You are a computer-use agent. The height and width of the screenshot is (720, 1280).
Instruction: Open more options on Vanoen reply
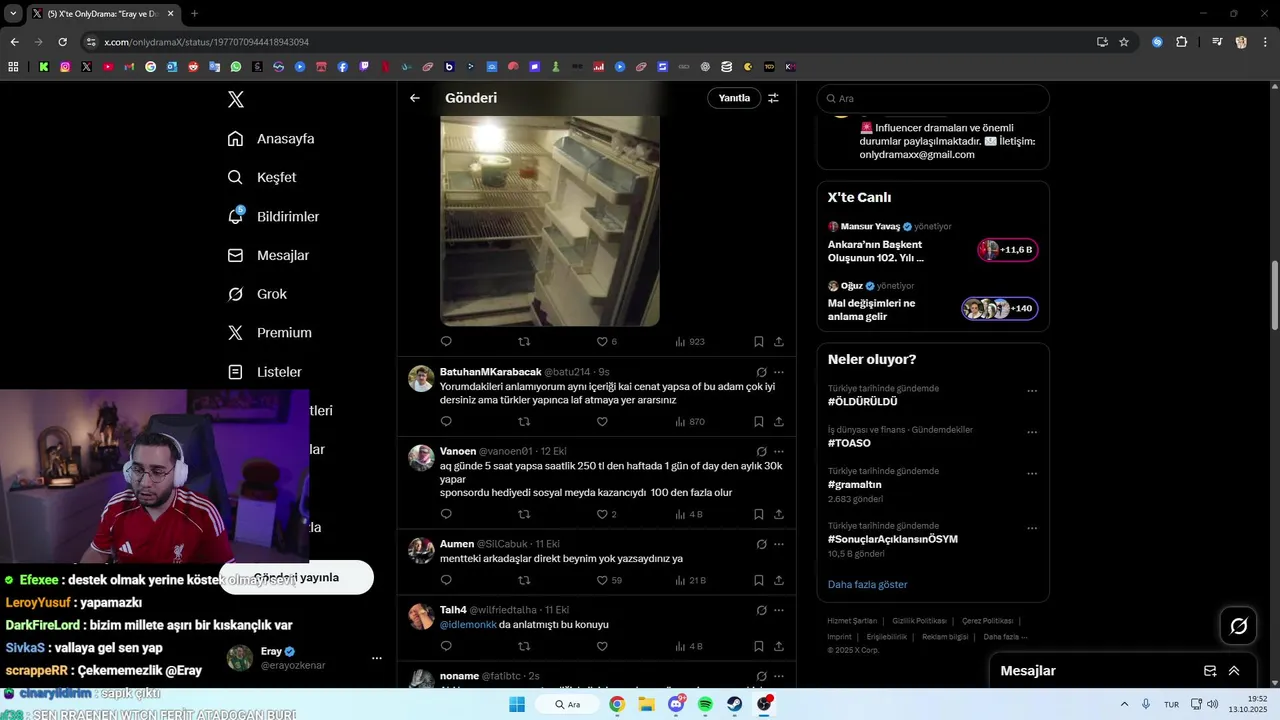[x=779, y=452]
